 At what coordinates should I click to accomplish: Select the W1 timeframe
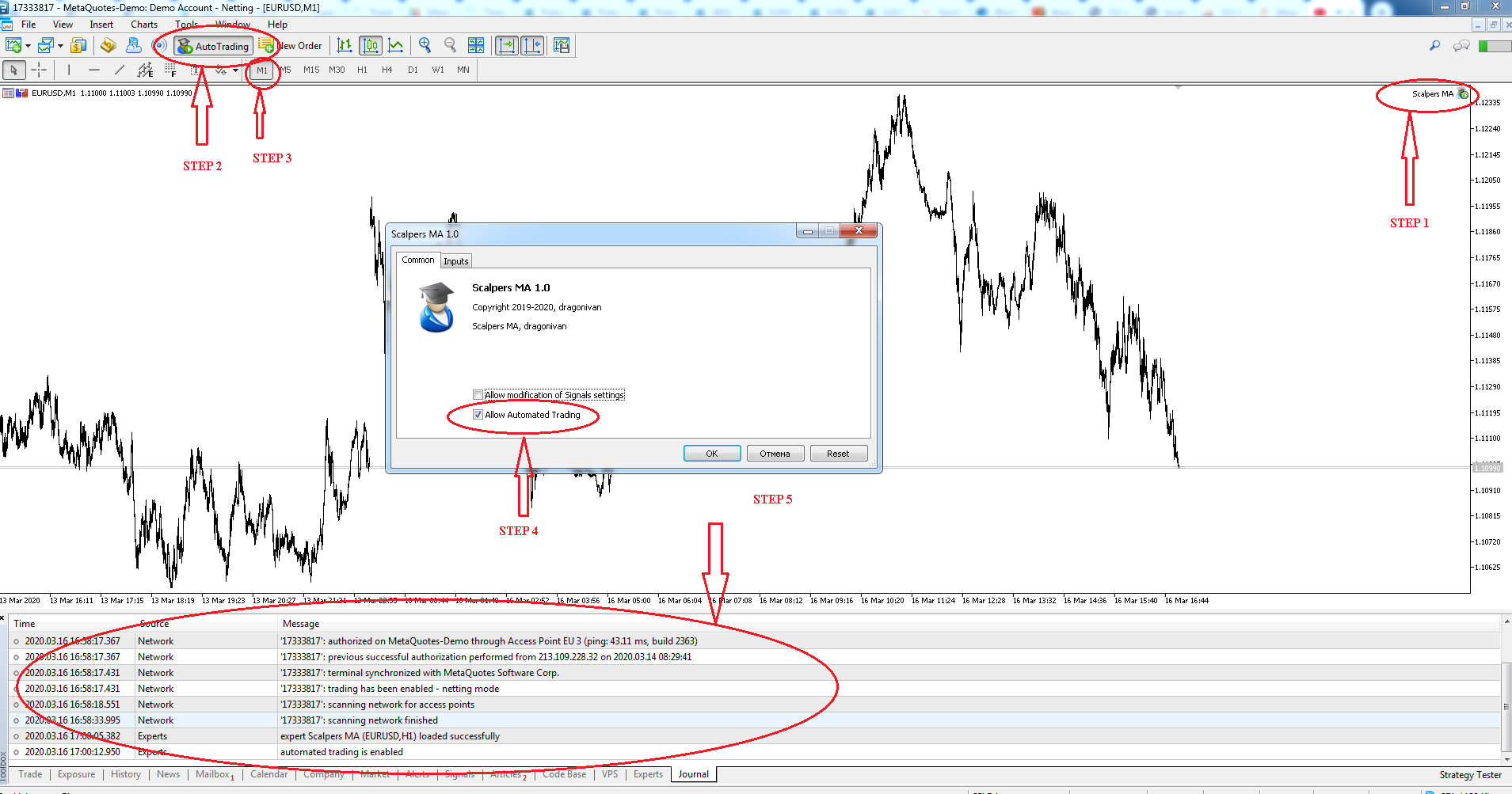coord(438,70)
